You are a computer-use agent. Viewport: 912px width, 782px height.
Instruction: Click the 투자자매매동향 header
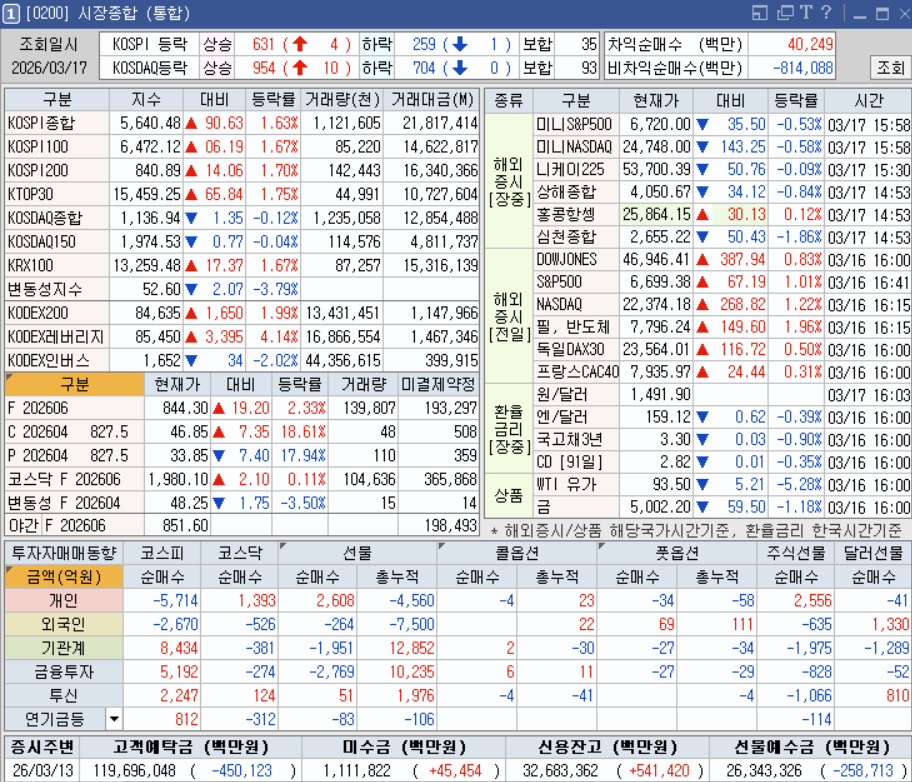click(x=64, y=553)
